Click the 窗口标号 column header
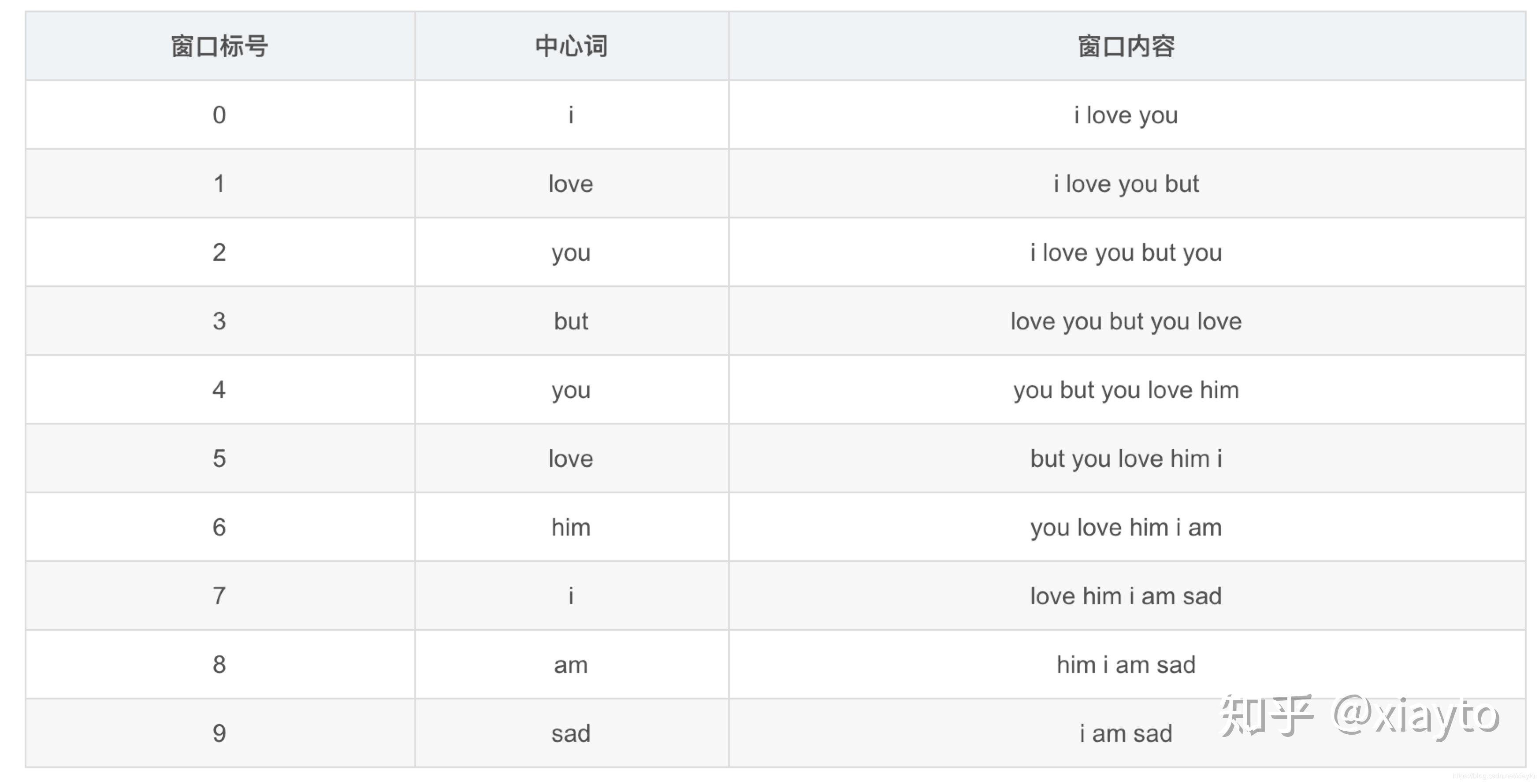This screenshot has height=784, width=1539. (220, 46)
